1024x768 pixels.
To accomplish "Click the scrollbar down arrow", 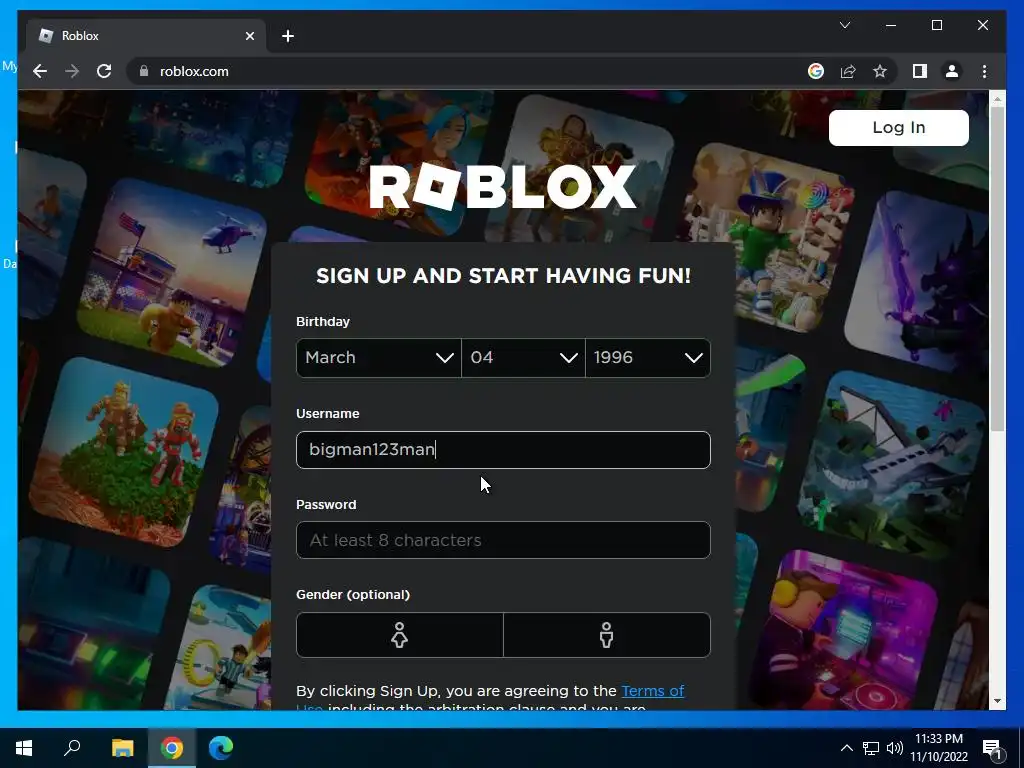I will [997, 701].
